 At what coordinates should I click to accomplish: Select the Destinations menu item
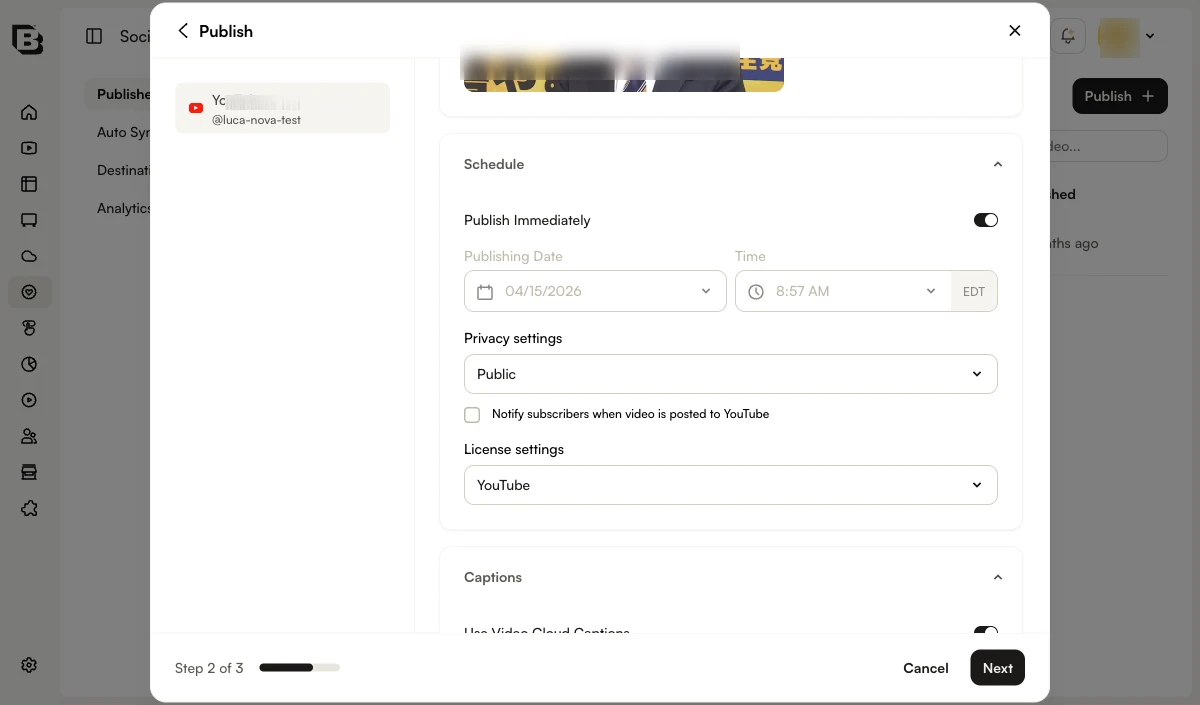coord(122,170)
